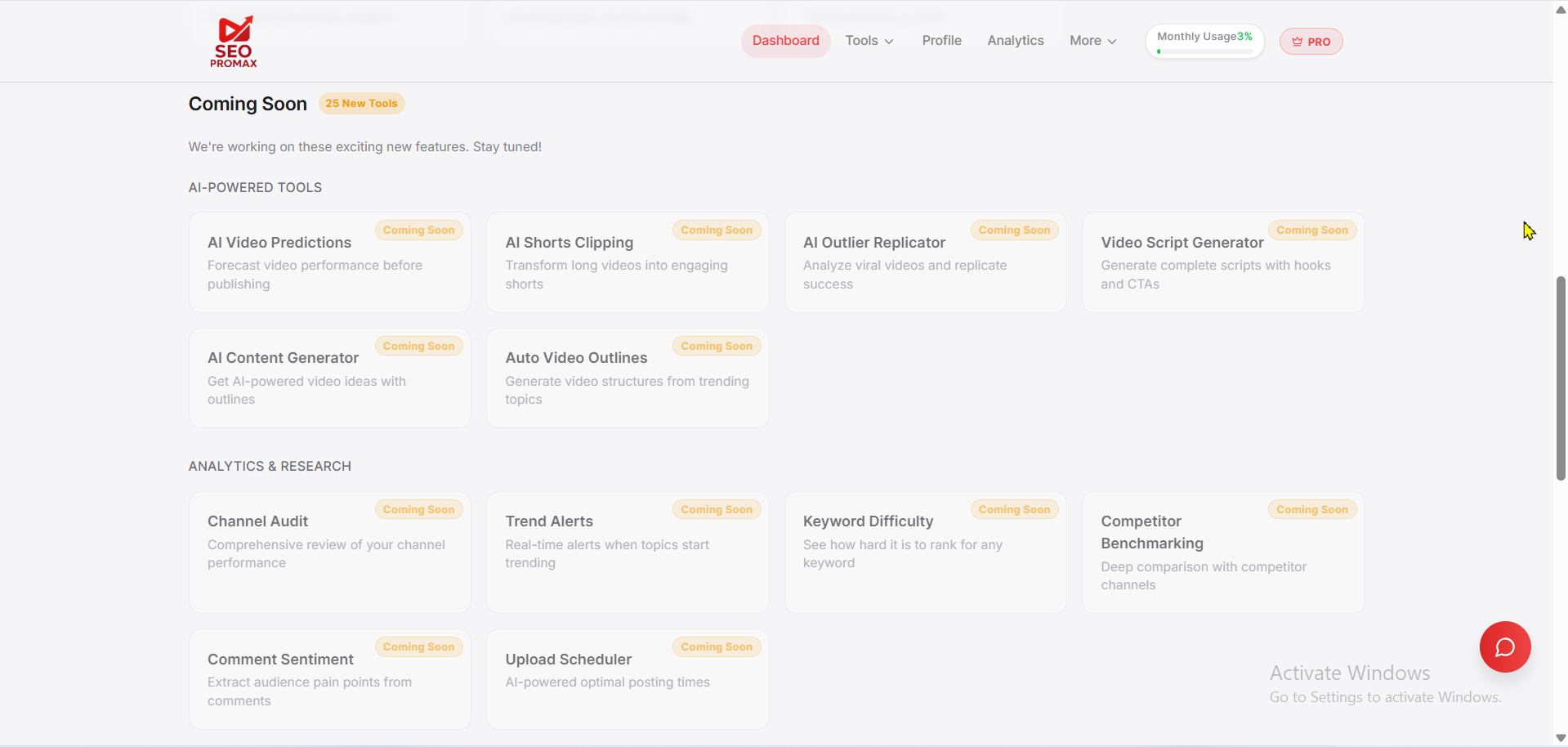Switch to the Dashboard tab
The width and height of the screenshot is (1568, 747).
[x=784, y=40]
